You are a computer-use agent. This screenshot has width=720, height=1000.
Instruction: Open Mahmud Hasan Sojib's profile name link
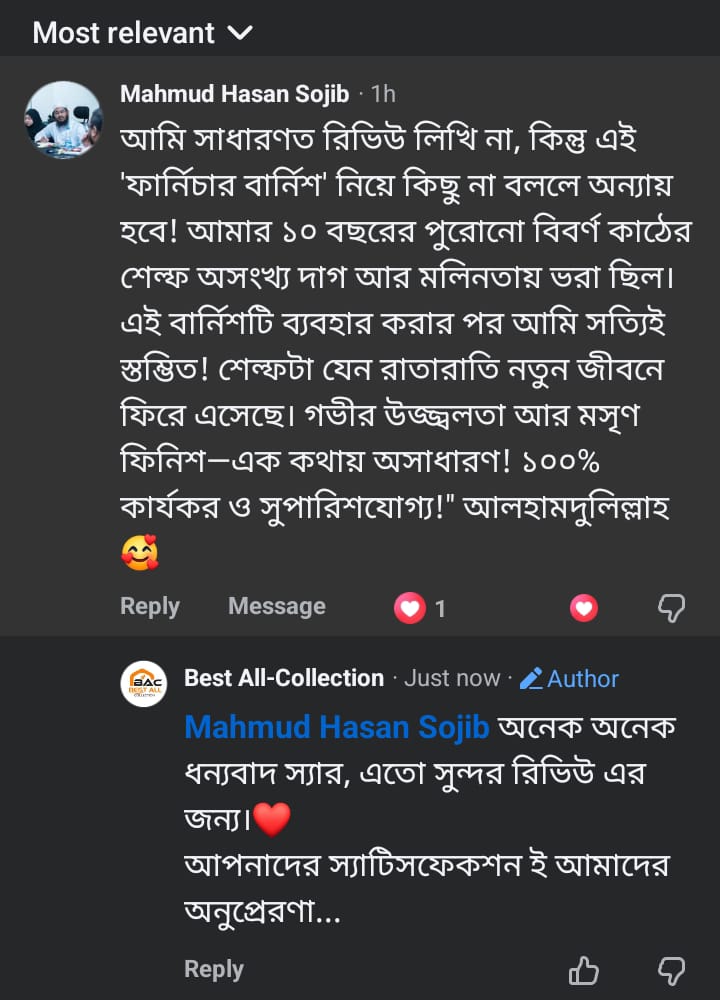click(234, 94)
